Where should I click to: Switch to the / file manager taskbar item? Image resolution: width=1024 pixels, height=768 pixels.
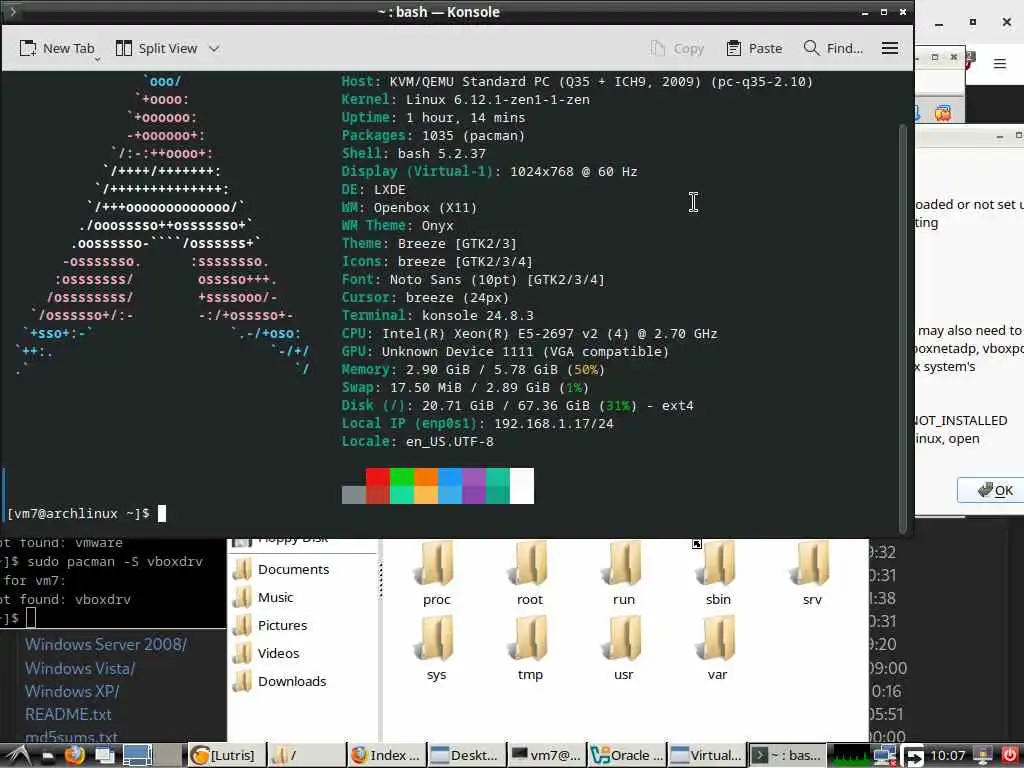tap(307, 756)
